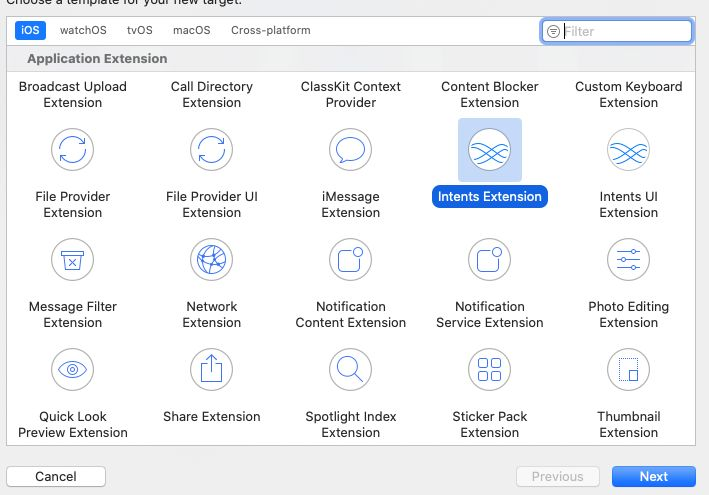The width and height of the screenshot is (709, 495).
Task: Choose the iMessage Extension speech bubble icon
Action: click(x=350, y=150)
